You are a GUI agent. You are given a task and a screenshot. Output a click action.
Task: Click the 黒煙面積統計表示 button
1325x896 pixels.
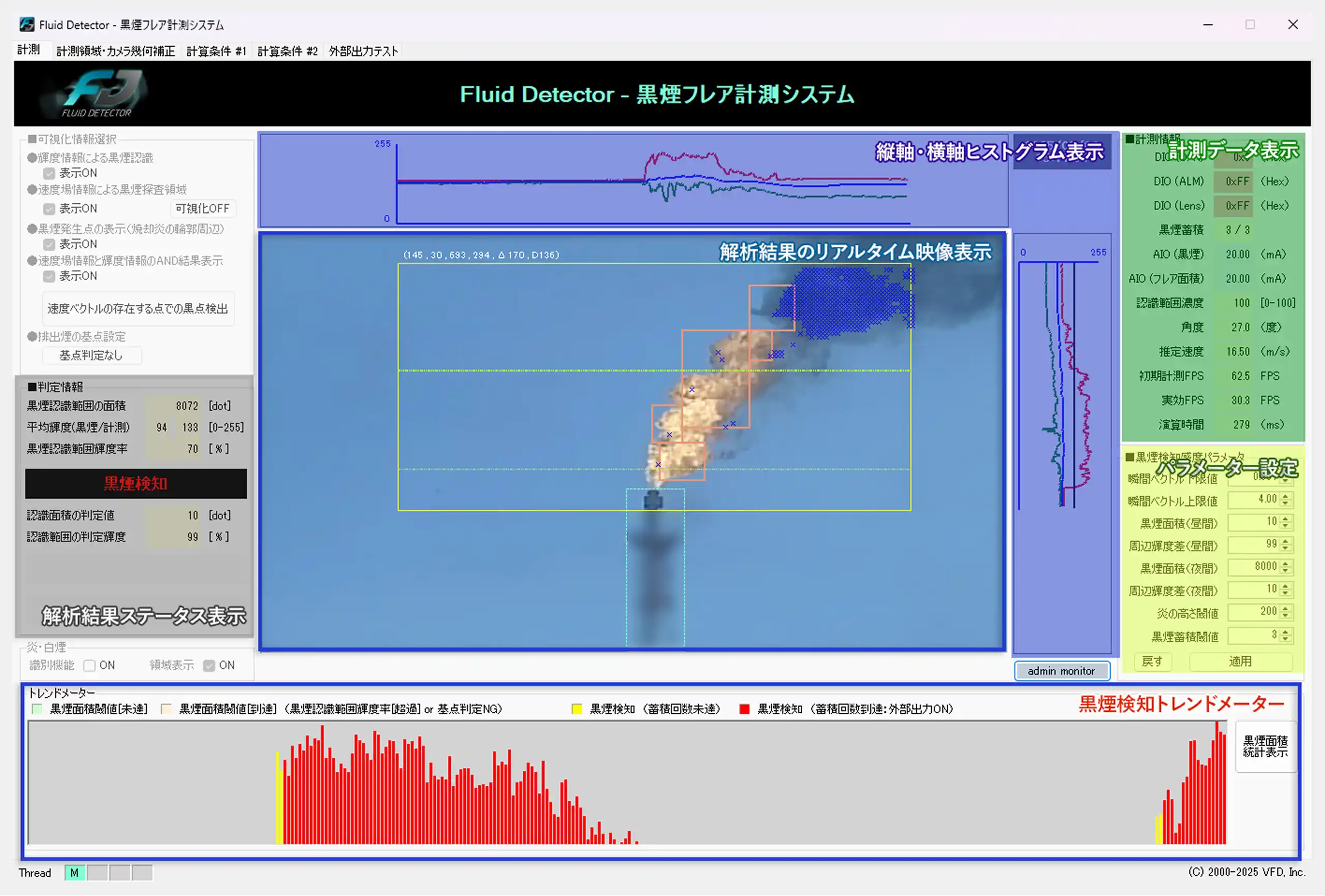tap(1265, 746)
